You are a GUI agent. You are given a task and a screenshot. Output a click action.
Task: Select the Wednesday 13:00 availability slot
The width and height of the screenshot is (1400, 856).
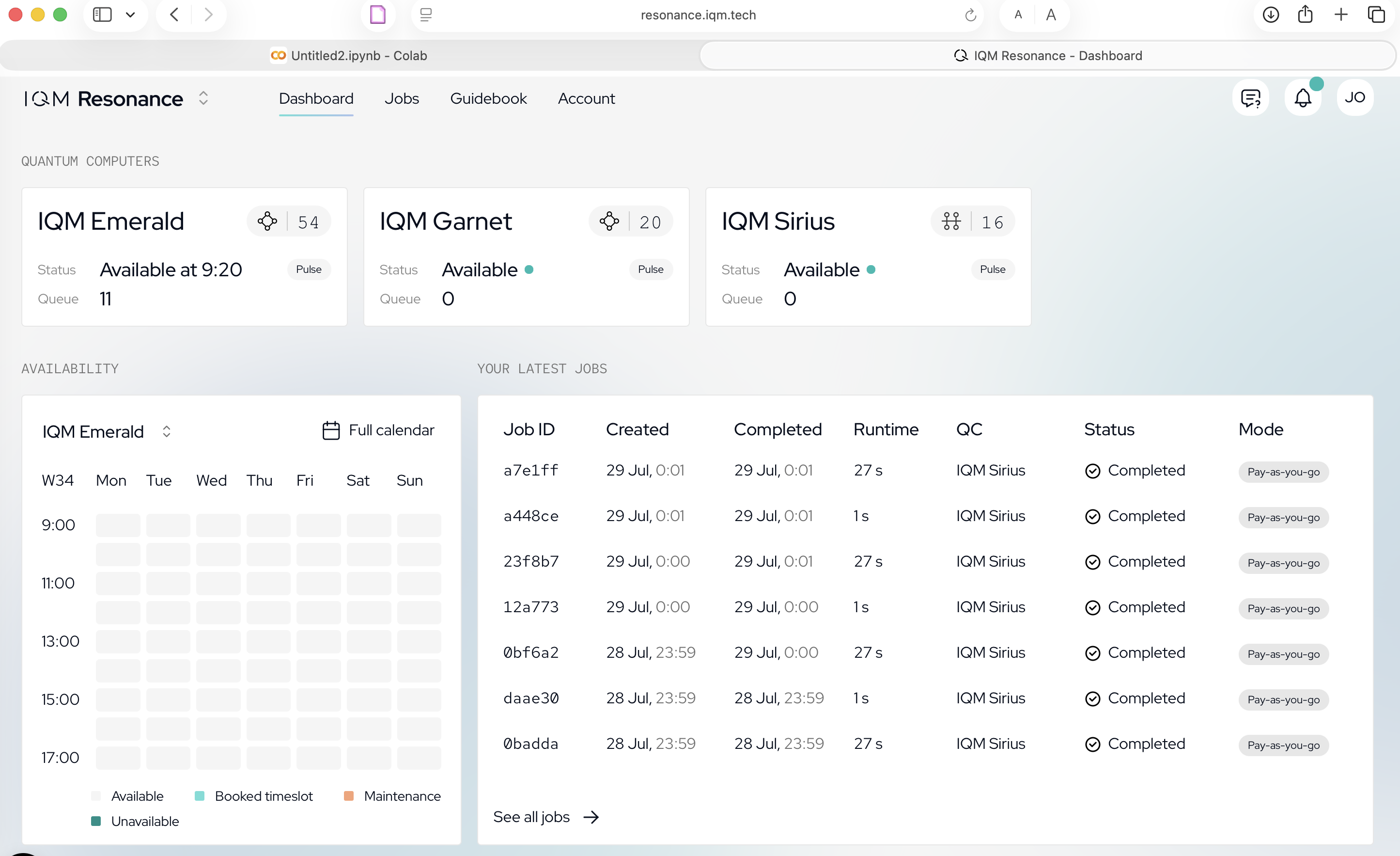[218, 642]
